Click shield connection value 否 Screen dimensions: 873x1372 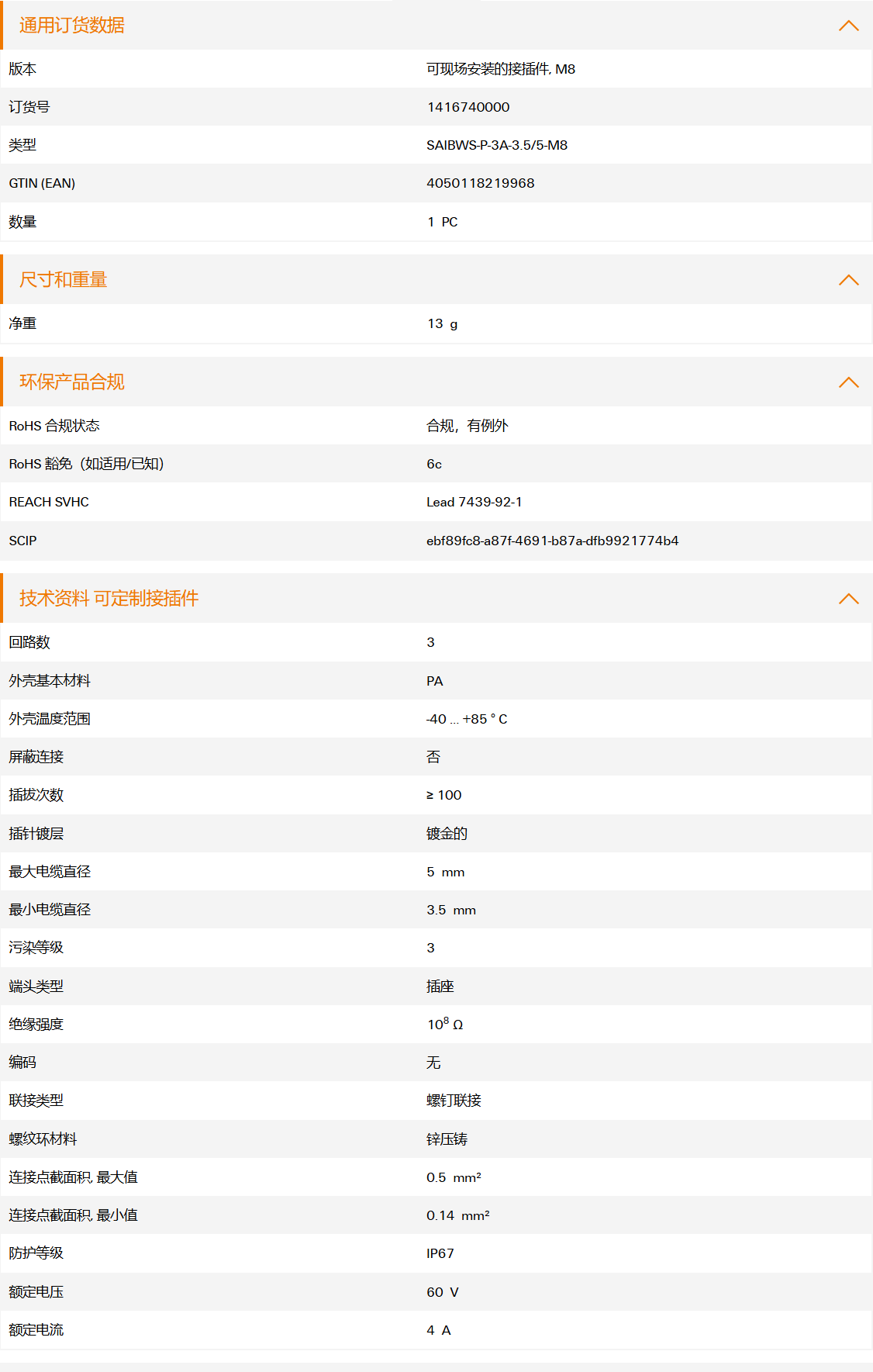pos(433,757)
